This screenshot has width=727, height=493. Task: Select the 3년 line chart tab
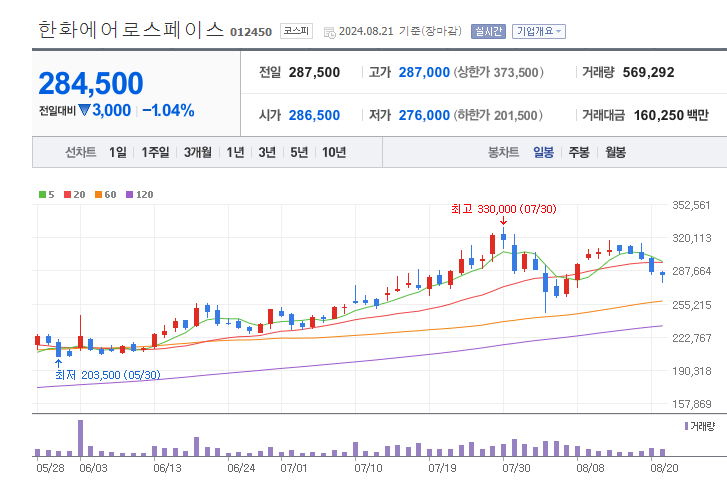267,152
